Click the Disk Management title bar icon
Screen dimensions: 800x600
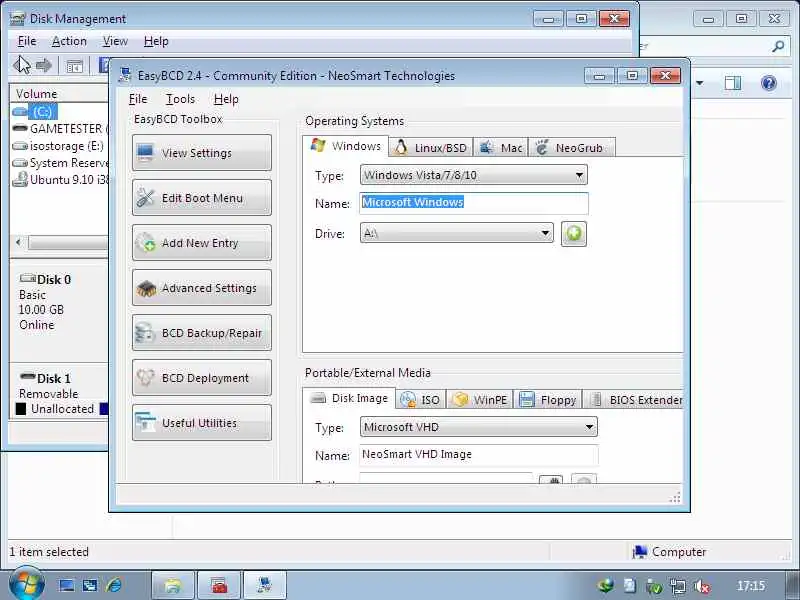[17, 18]
